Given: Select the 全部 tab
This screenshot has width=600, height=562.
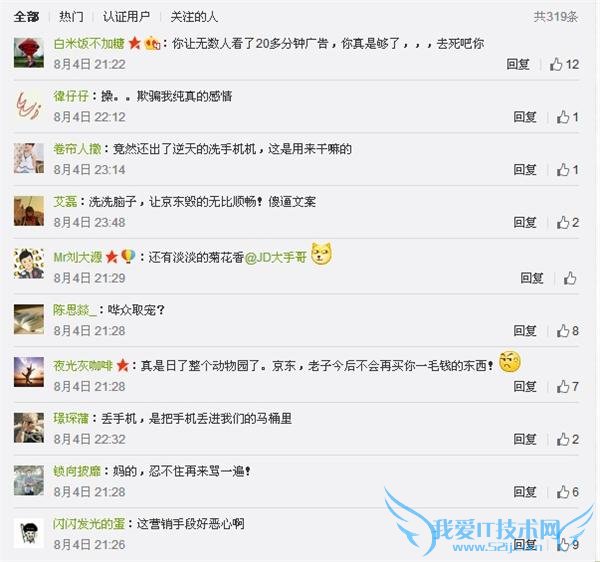Looking at the screenshot, I should (26, 16).
